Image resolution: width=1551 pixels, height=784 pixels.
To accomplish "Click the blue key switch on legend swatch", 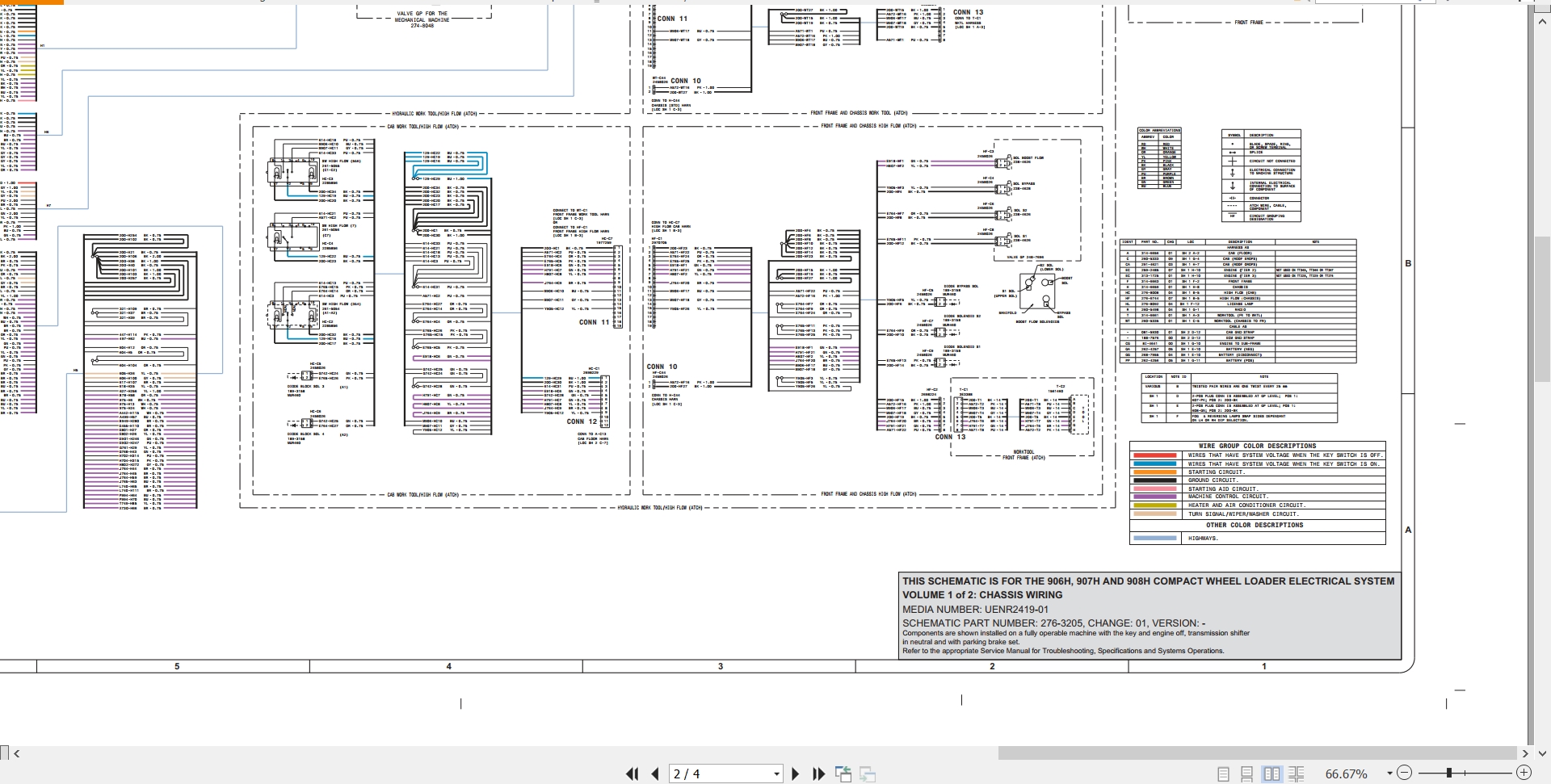I will click(x=1155, y=464).
